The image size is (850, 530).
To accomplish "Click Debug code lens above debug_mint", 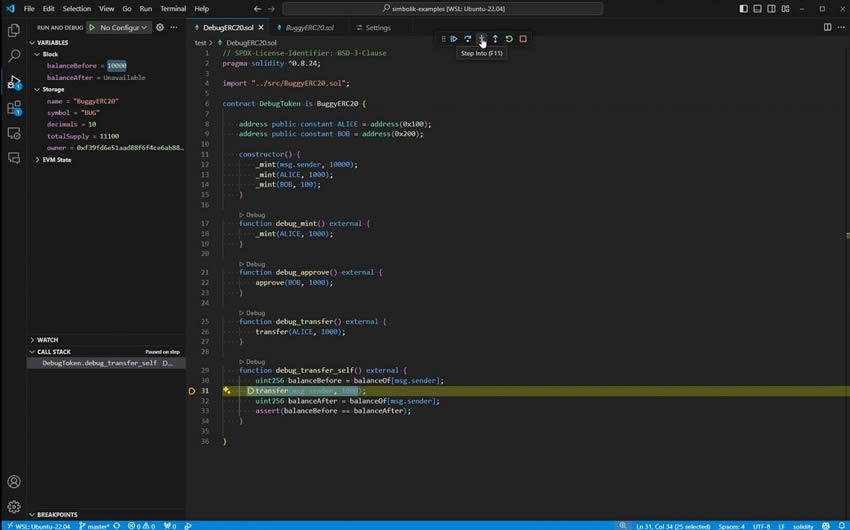I will (x=255, y=215).
